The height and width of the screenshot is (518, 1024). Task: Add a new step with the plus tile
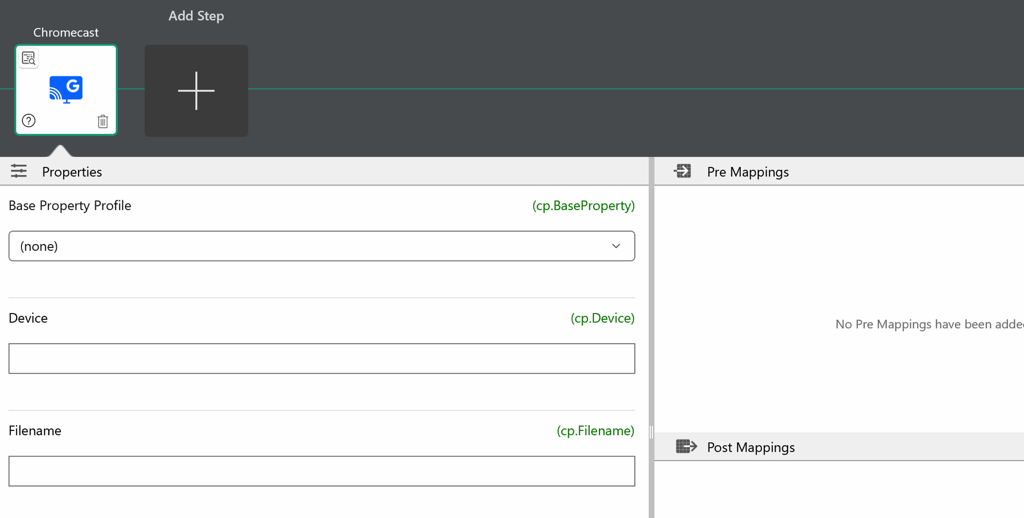point(196,91)
